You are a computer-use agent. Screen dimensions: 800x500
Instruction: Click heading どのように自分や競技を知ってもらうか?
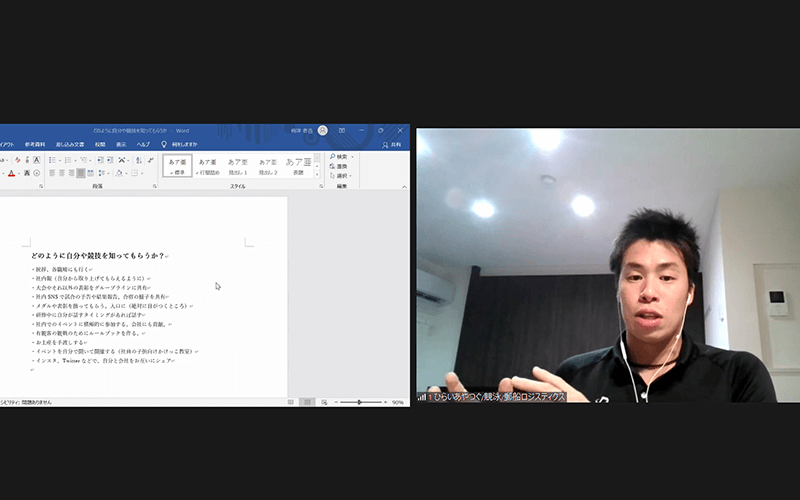(x=97, y=256)
